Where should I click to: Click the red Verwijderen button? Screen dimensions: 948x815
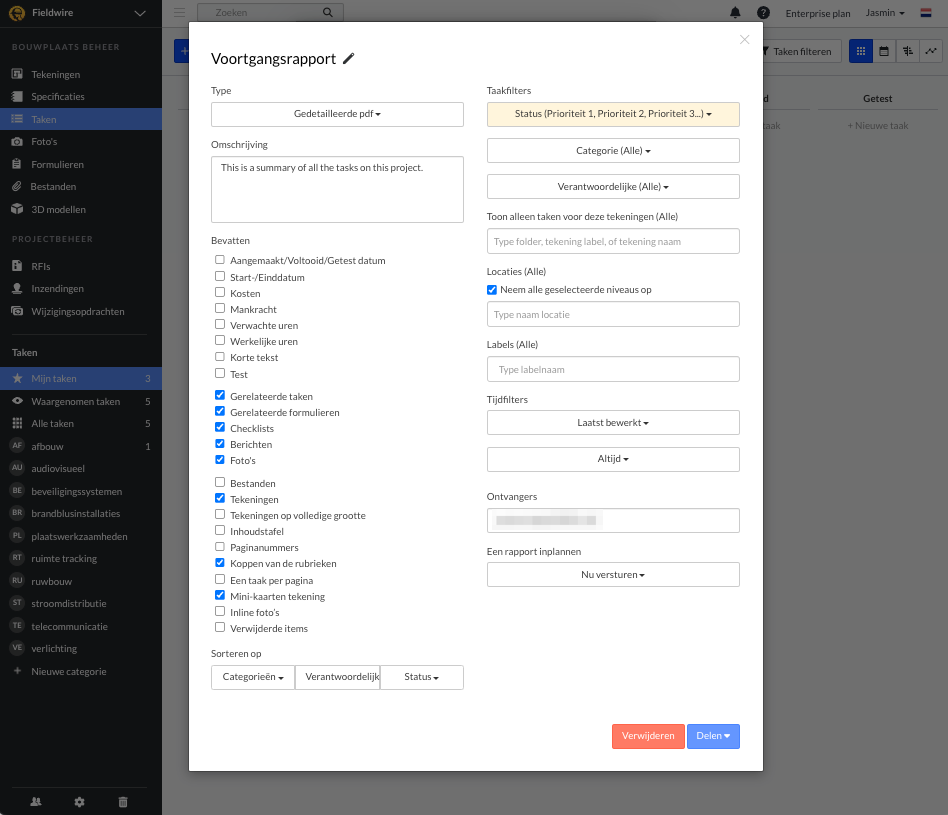pos(648,736)
